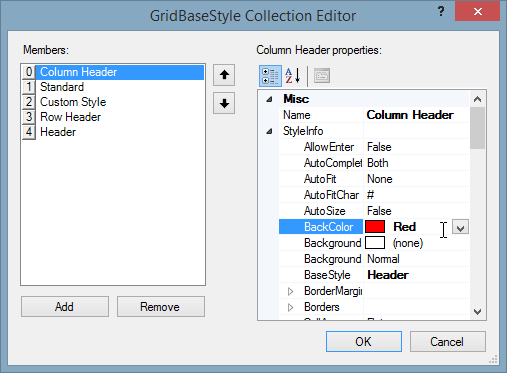Click AutoFit value None
The height and width of the screenshot is (373, 507).
click(x=380, y=179)
